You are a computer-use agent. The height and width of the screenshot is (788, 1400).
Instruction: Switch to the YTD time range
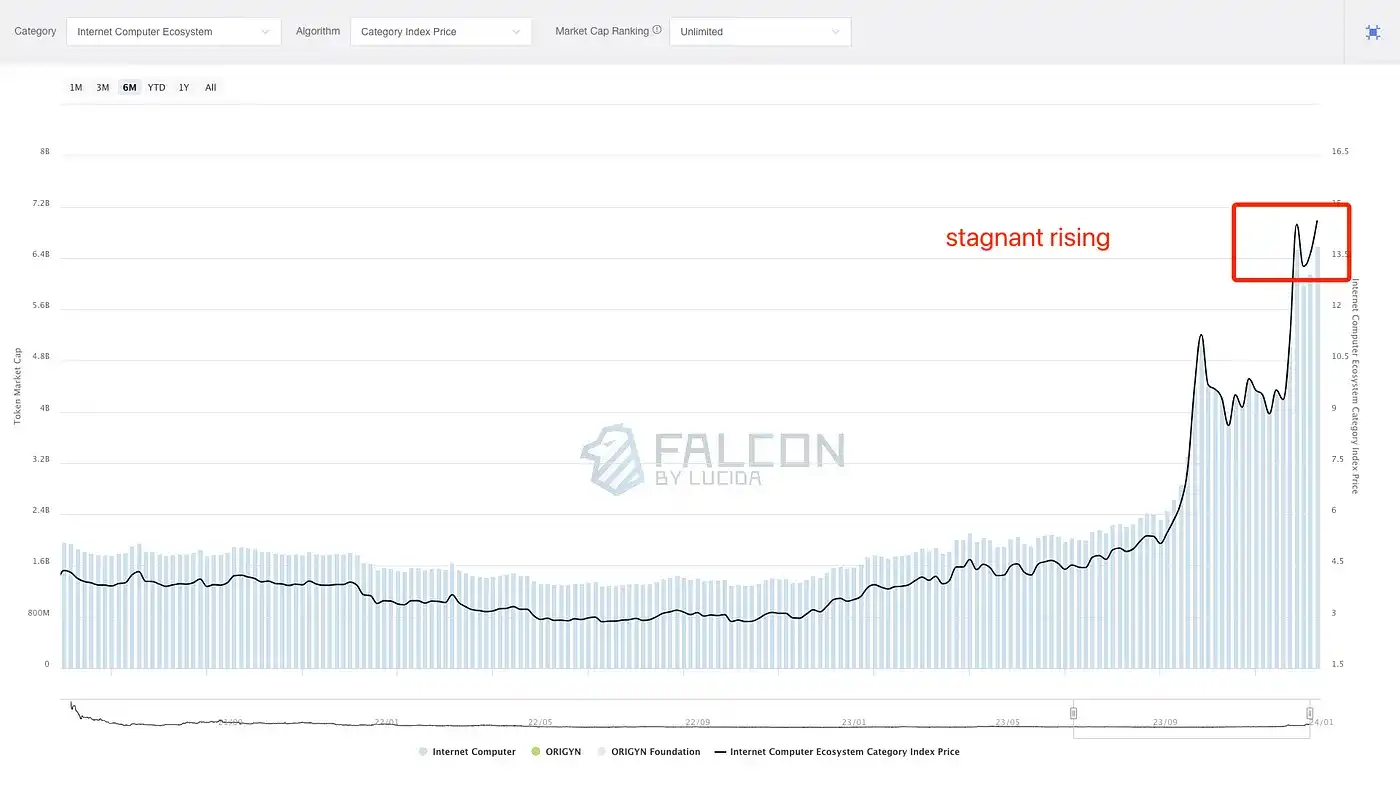[157, 88]
